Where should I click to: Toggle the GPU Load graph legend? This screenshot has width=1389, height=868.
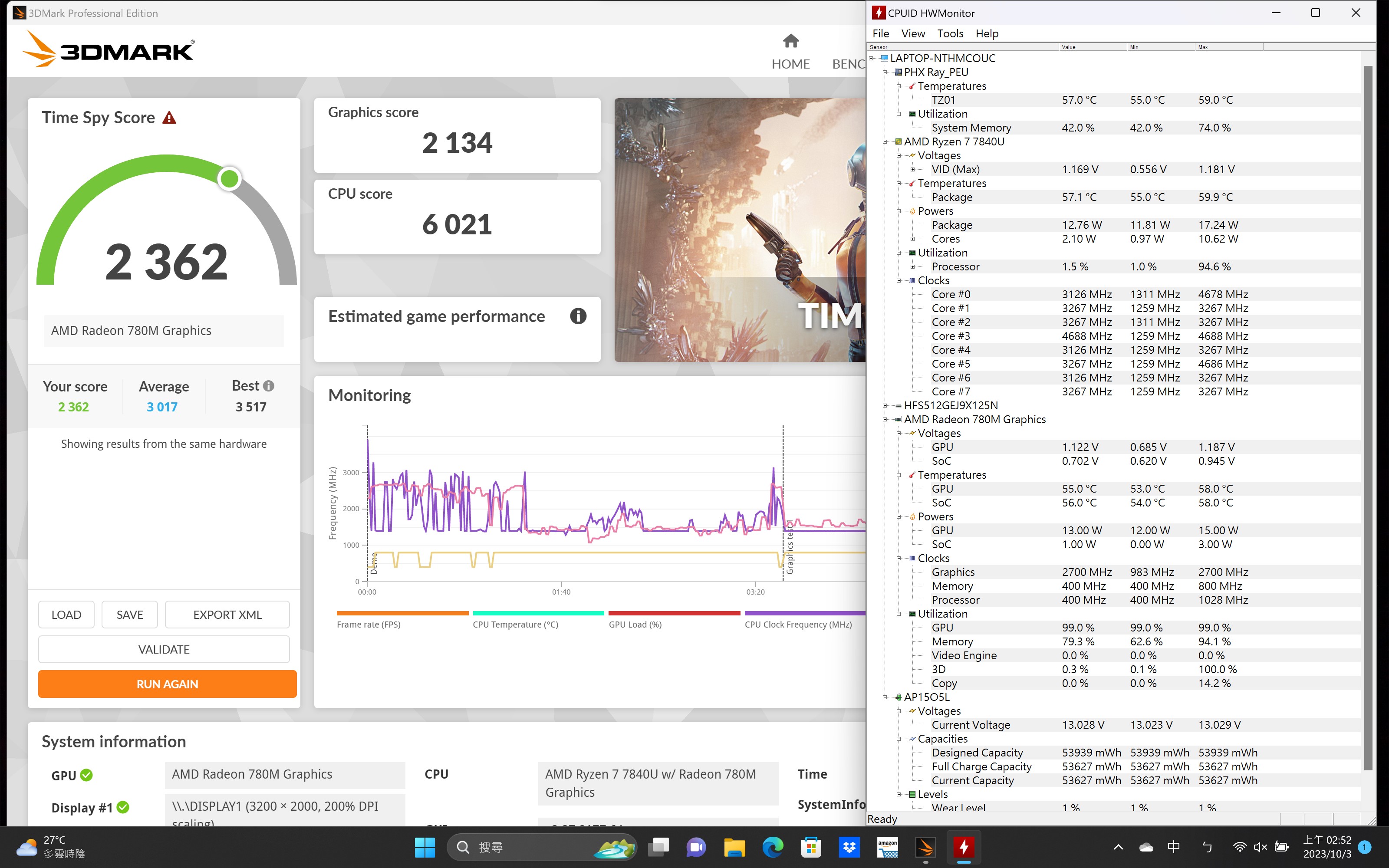(x=635, y=624)
